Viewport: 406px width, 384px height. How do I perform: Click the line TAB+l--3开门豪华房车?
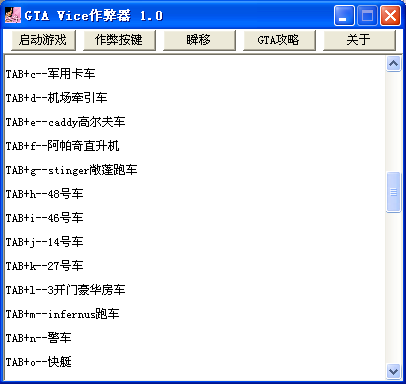pyautogui.click(x=65, y=290)
